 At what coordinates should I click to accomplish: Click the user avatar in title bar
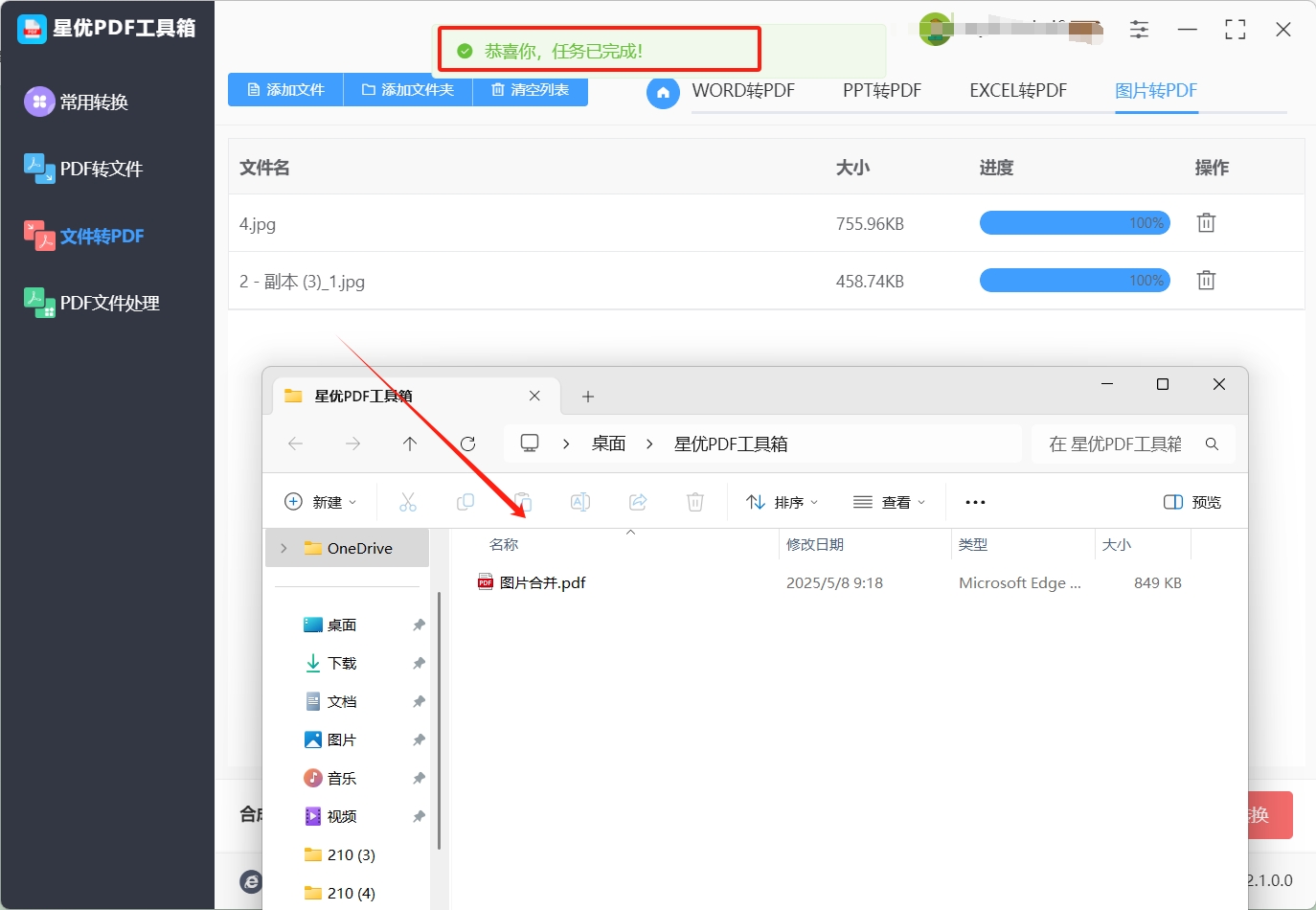(935, 30)
